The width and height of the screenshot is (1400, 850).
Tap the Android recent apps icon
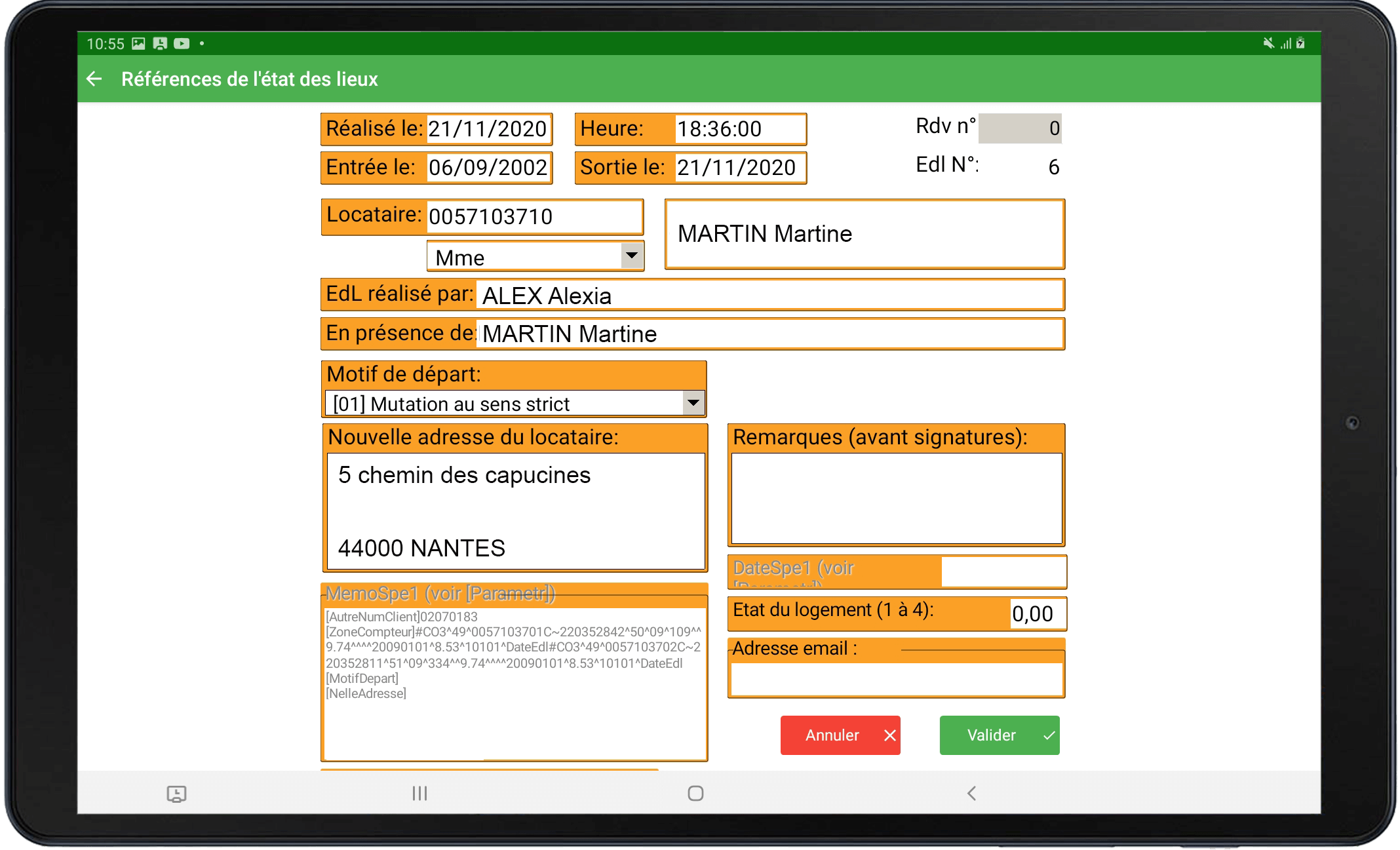419,794
